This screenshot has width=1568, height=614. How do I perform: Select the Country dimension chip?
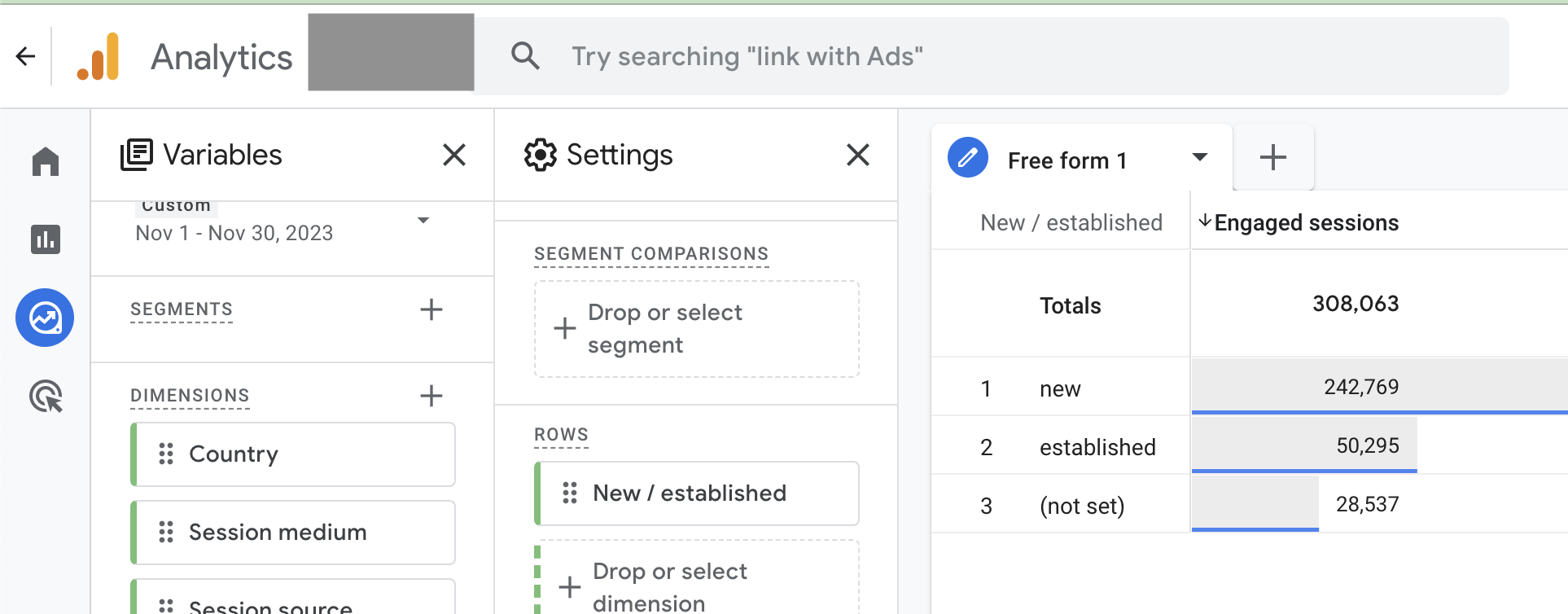(x=293, y=454)
